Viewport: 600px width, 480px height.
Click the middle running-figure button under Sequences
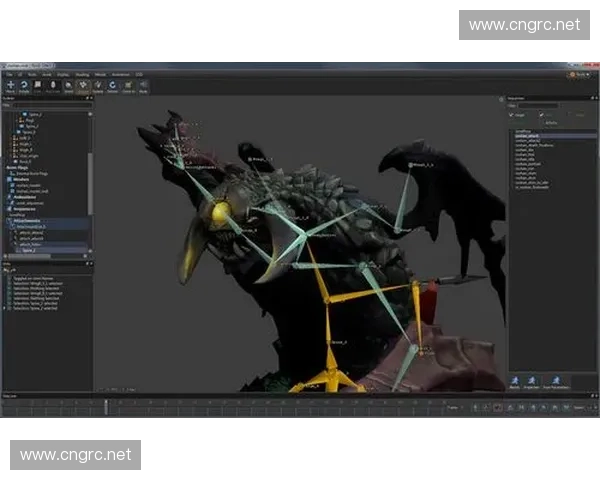[531, 382]
